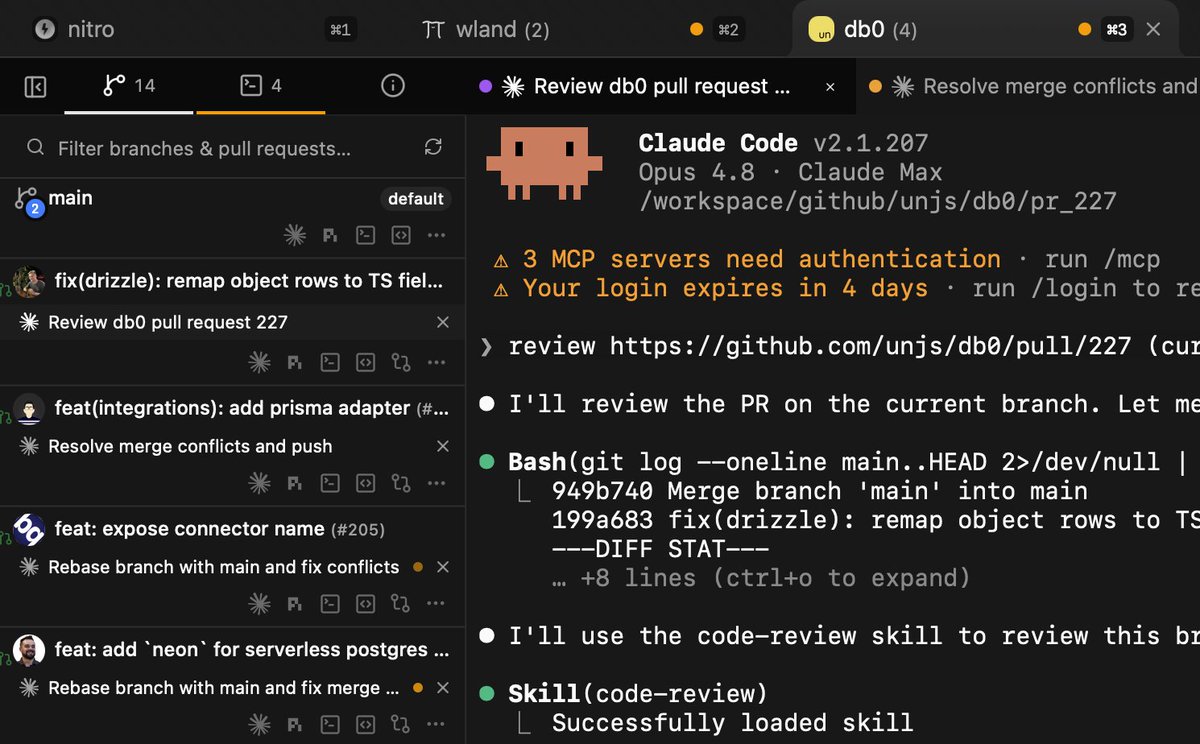
Task: Open more options for prisma adapter branch
Action: coord(436,484)
